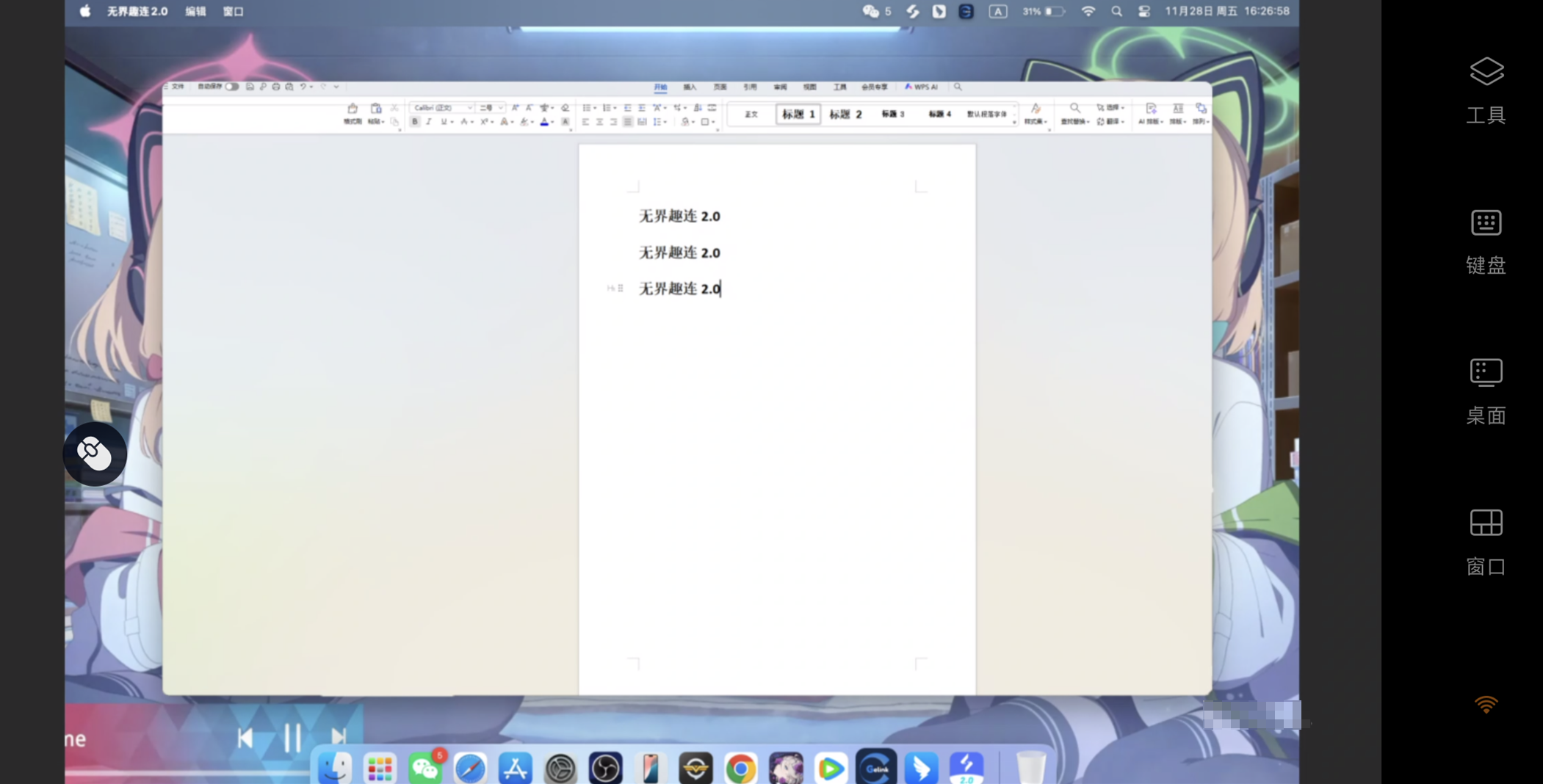The width and height of the screenshot is (1543, 784).
Task: Open the 工具 tools layers icon
Action: pos(1486,72)
